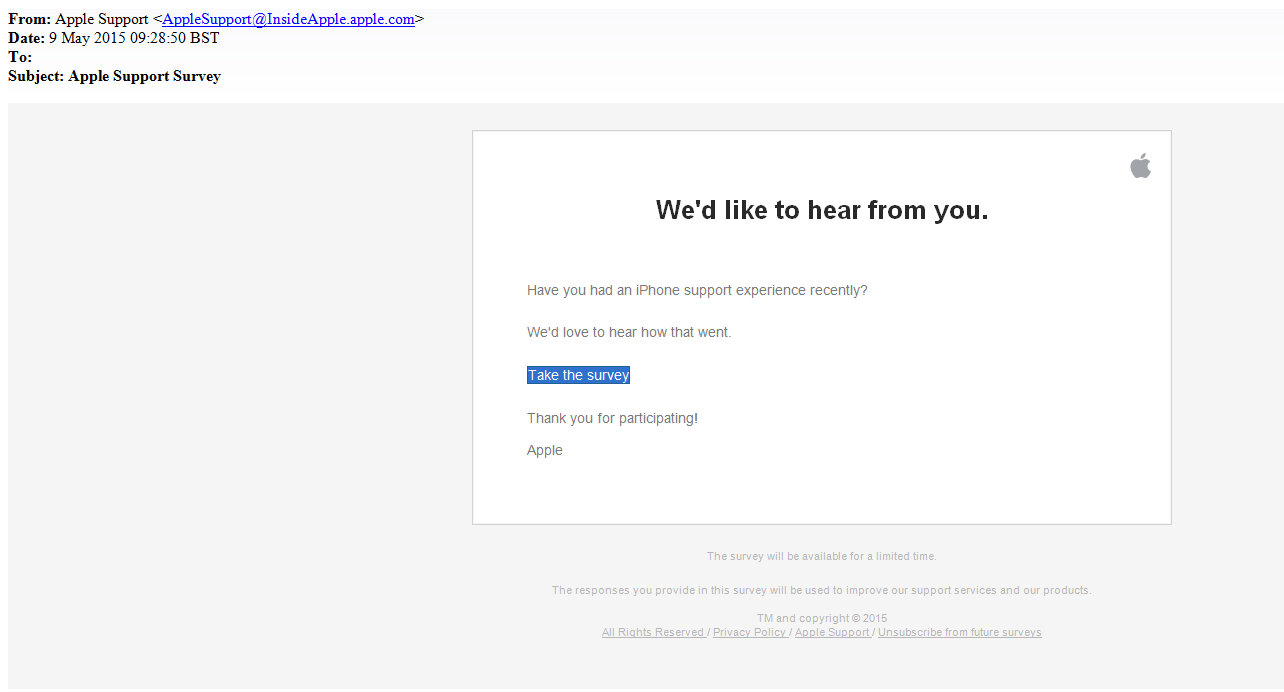Click the survey available for limited time notice

coord(822,556)
